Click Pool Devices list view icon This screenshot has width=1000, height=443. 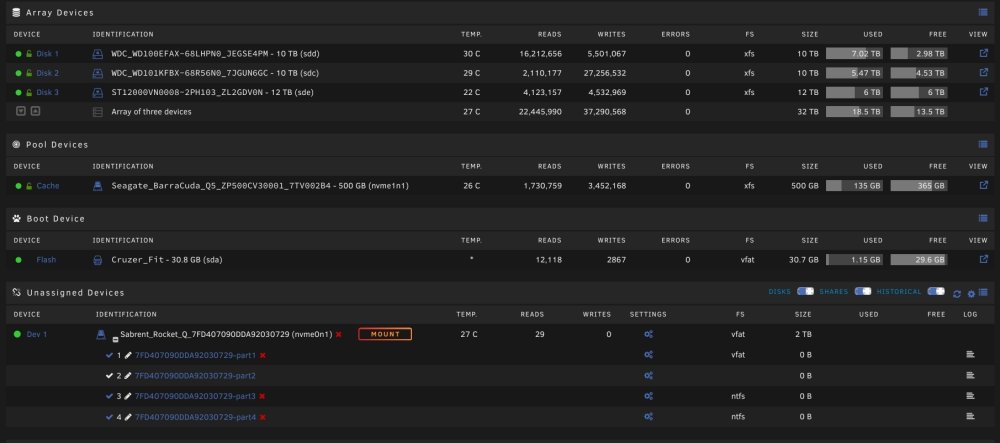(983, 145)
